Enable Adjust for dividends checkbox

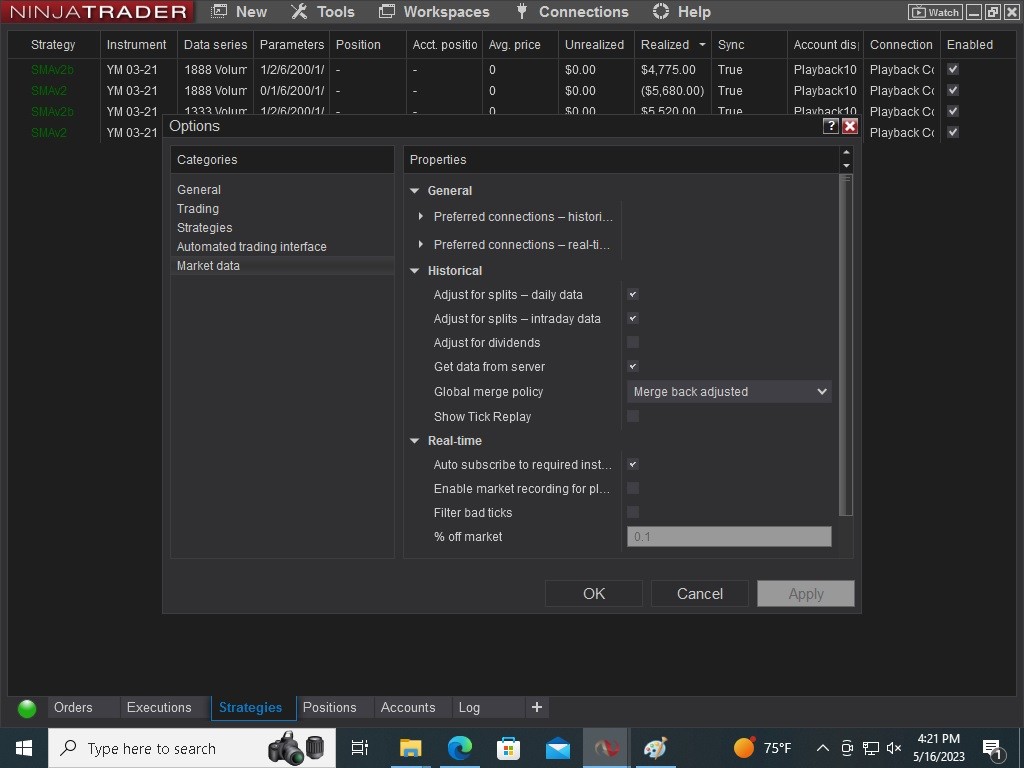pyautogui.click(x=633, y=342)
